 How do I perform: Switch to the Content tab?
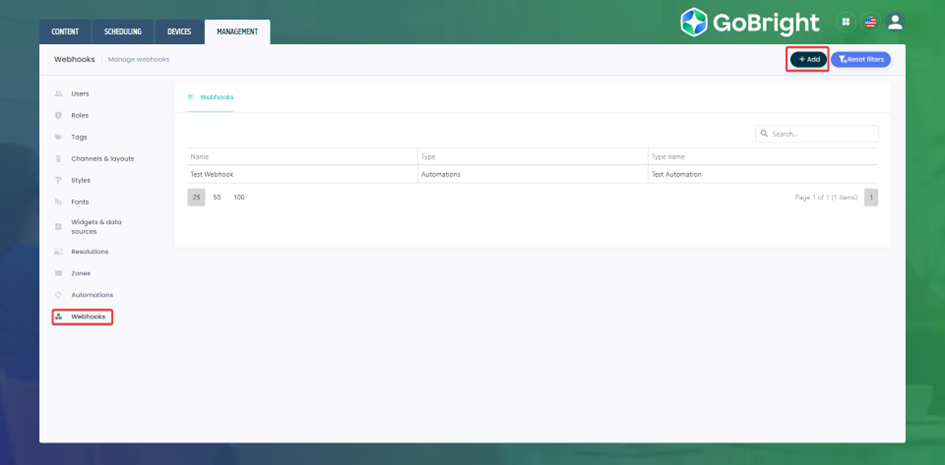pos(65,32)
